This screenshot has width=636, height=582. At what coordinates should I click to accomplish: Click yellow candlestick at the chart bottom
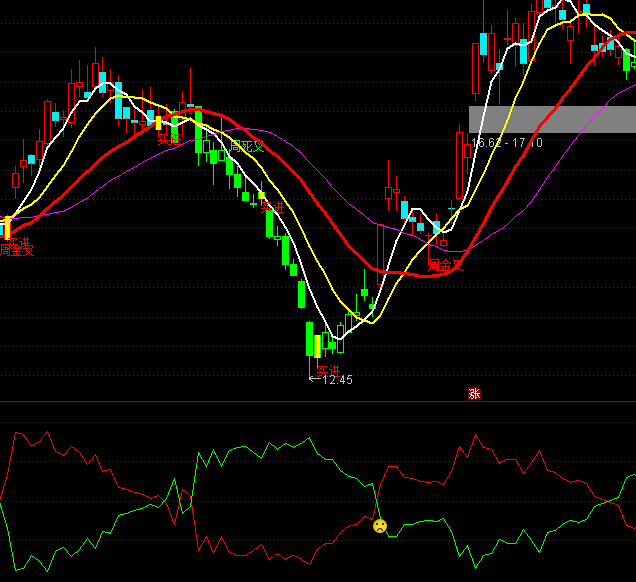tap(318, 346)
